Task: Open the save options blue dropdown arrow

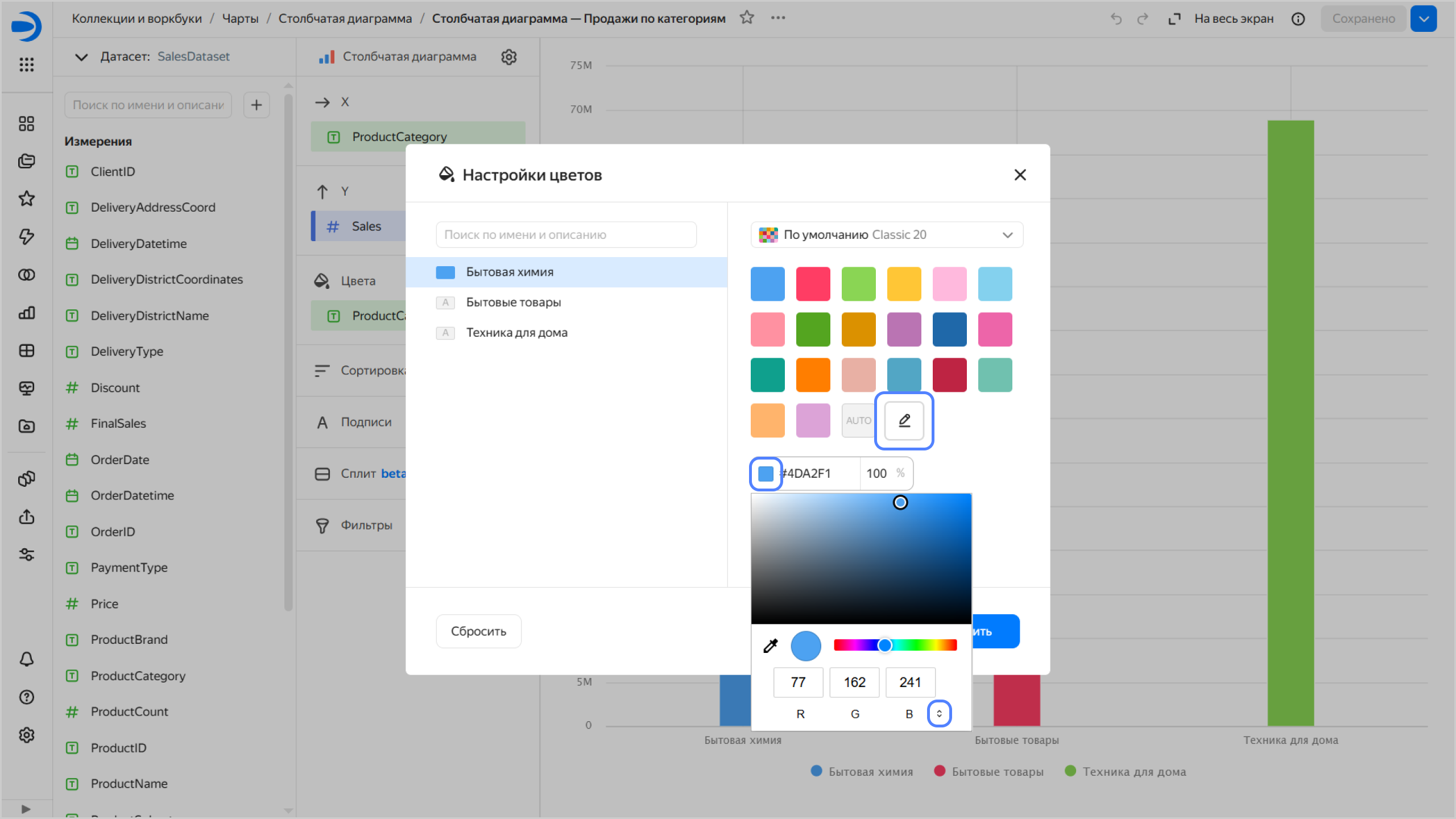Action: [1424, 19]
